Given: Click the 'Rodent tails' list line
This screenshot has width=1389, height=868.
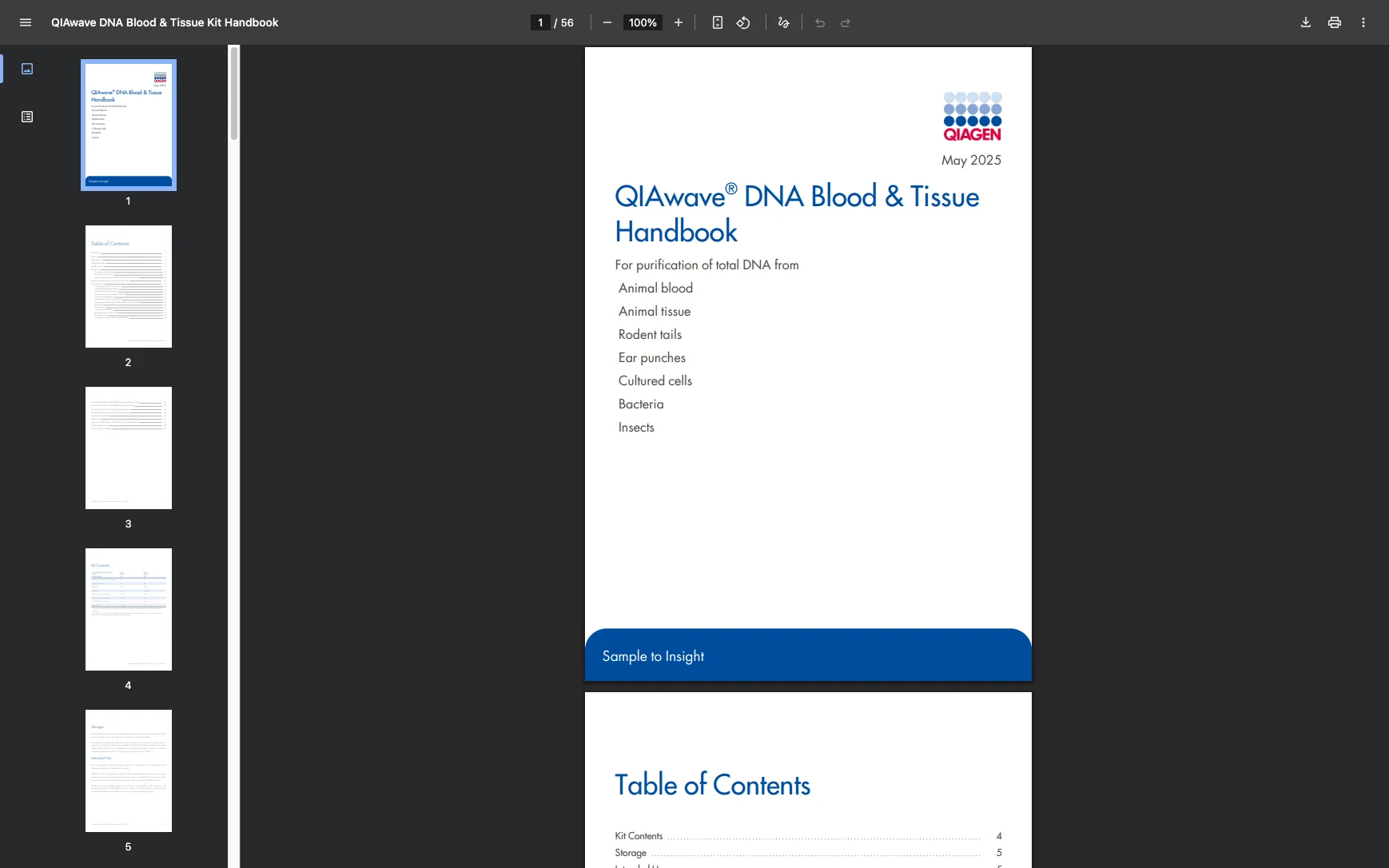Looking at the screenshot, I should (x=650, y=334).
